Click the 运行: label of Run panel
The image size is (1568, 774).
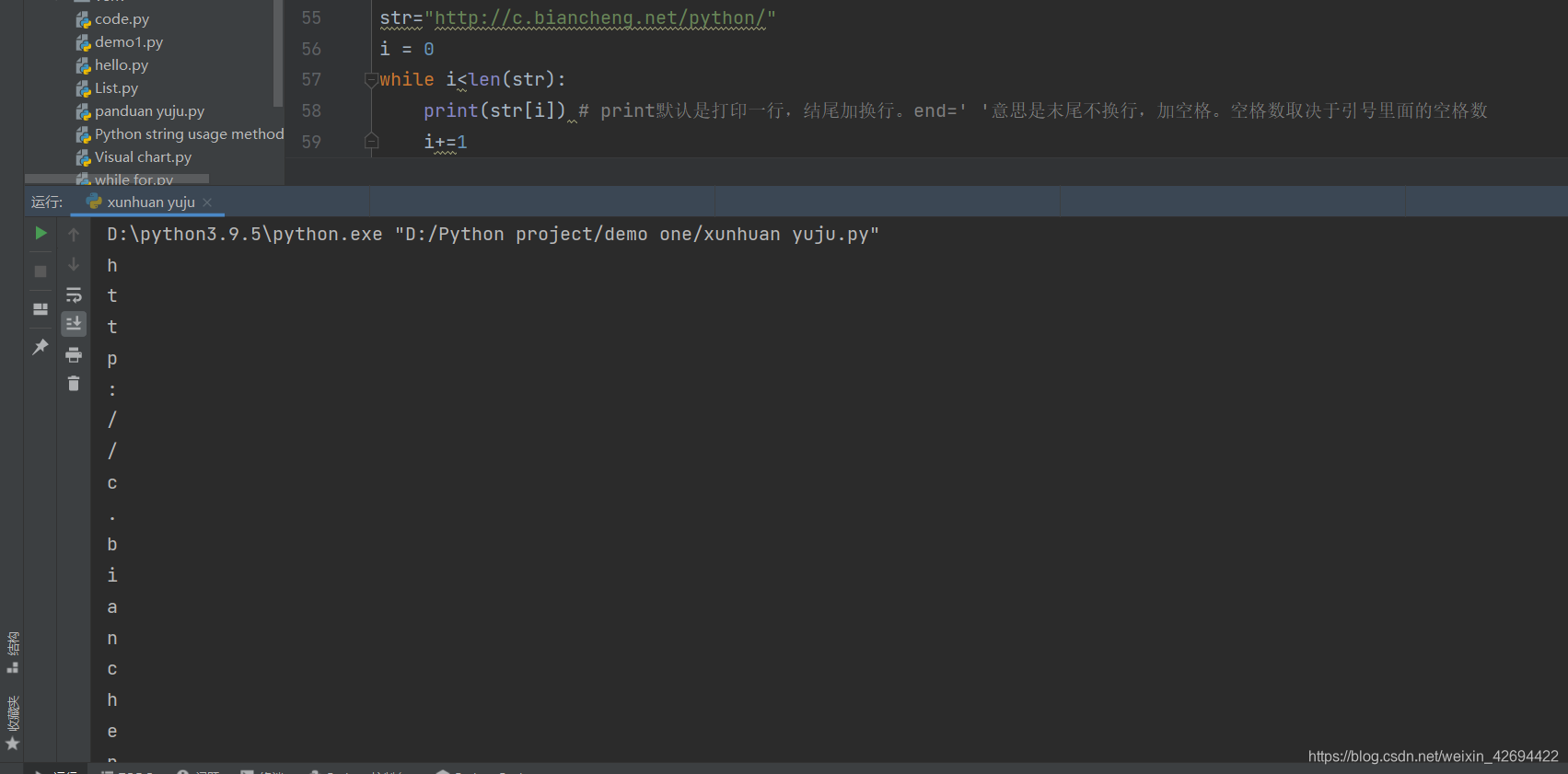[47, 202]
